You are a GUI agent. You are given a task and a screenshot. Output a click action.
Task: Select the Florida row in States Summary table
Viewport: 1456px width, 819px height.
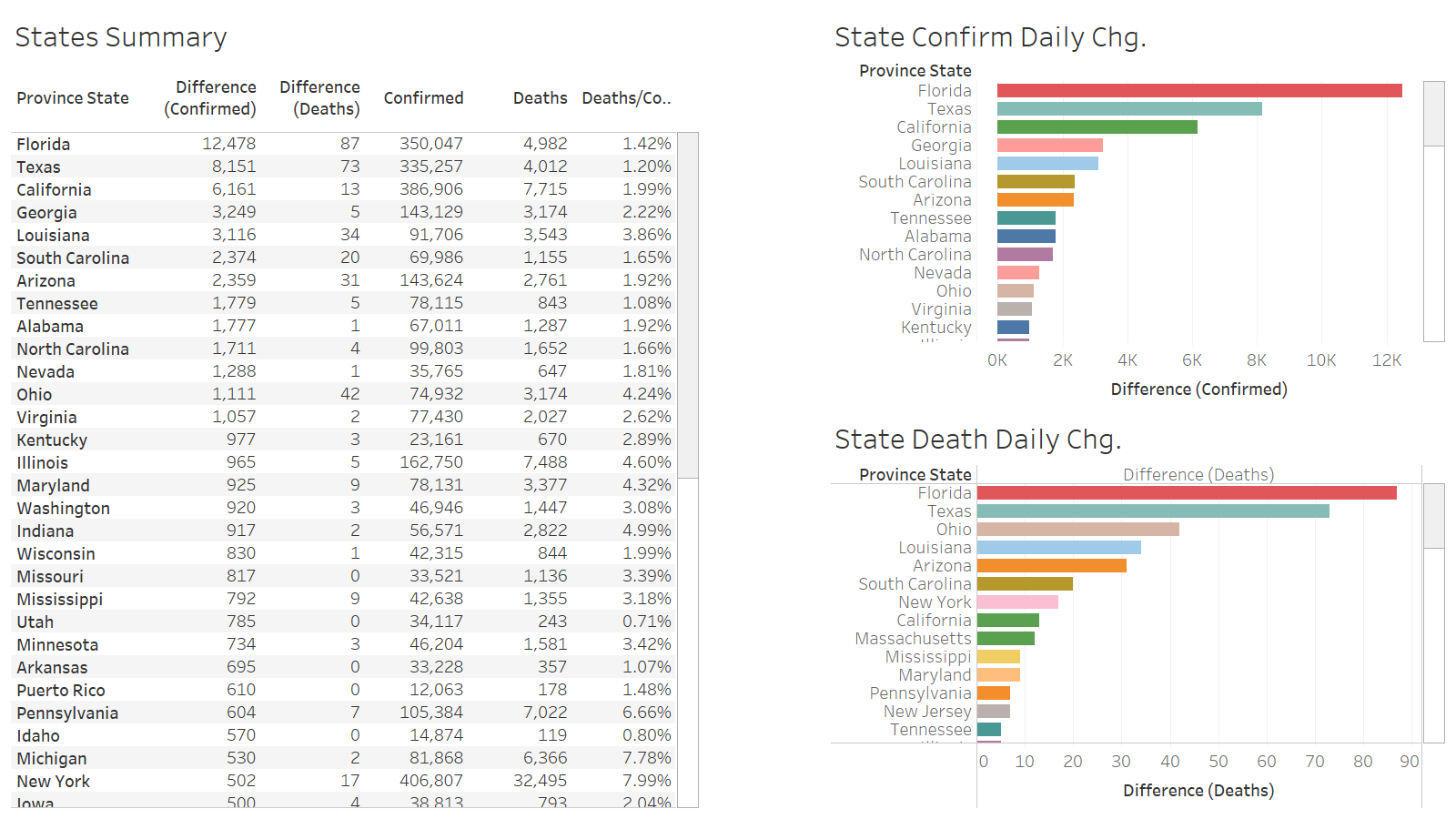coord(344,144)
